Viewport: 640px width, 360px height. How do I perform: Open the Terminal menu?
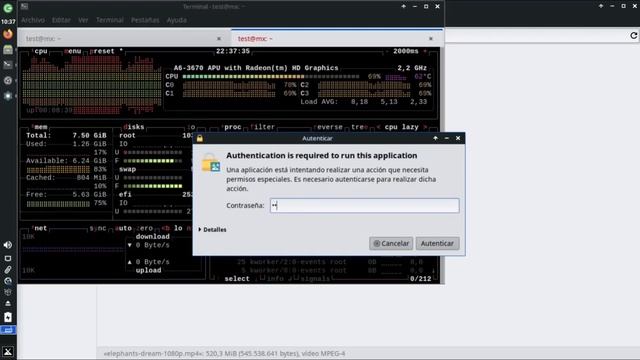[109, 20]
